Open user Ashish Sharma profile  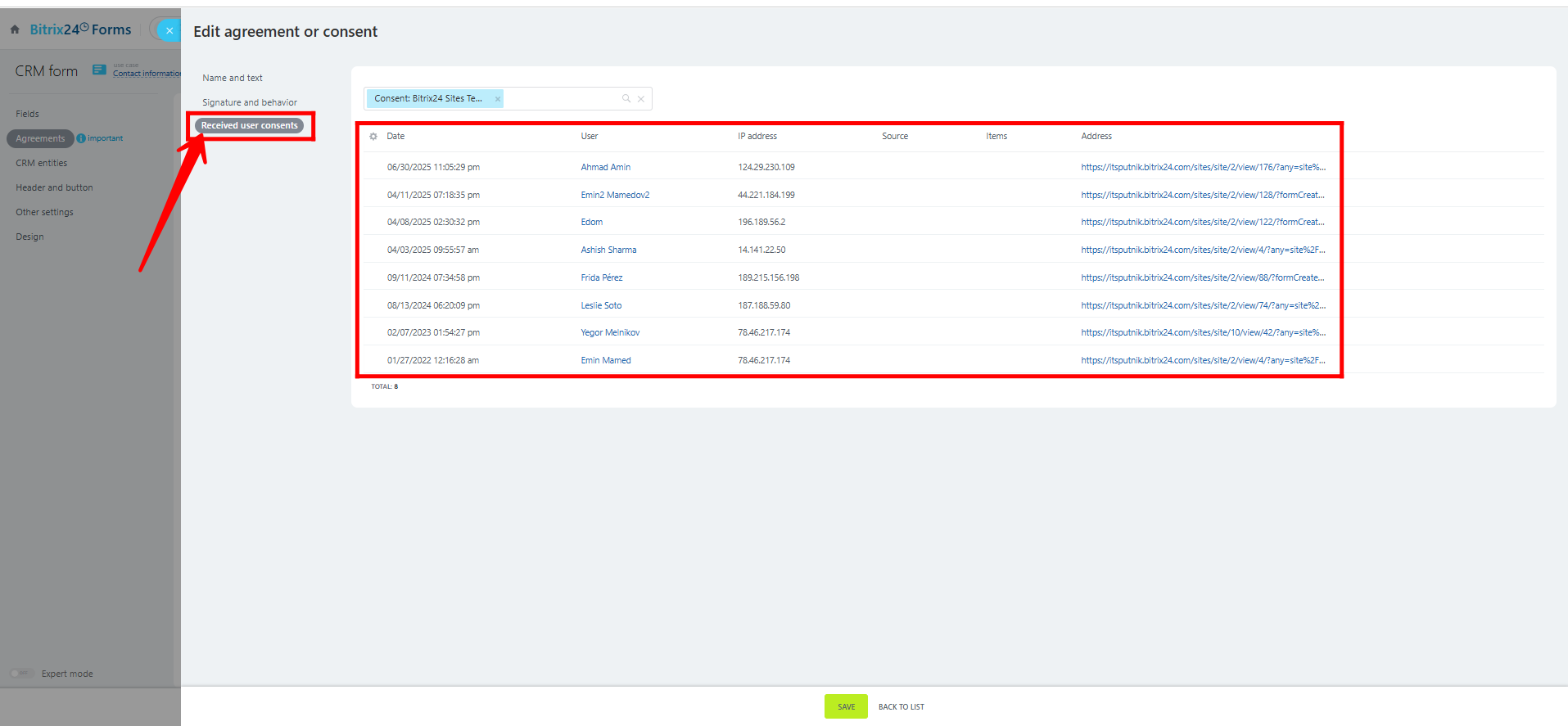click(x=608, y=250)
